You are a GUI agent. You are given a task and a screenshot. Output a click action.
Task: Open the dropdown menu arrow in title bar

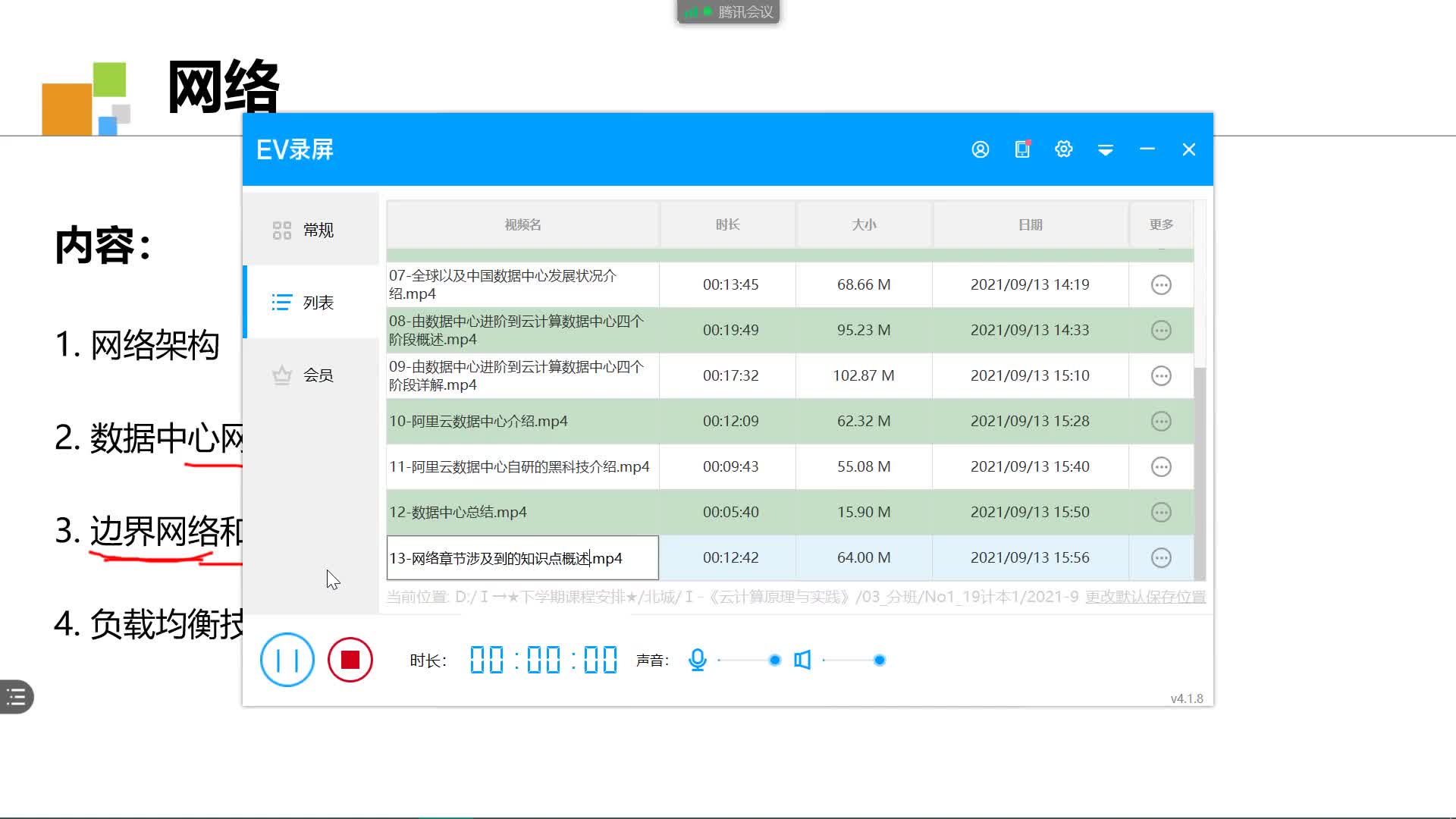(x=1106, y=149)
